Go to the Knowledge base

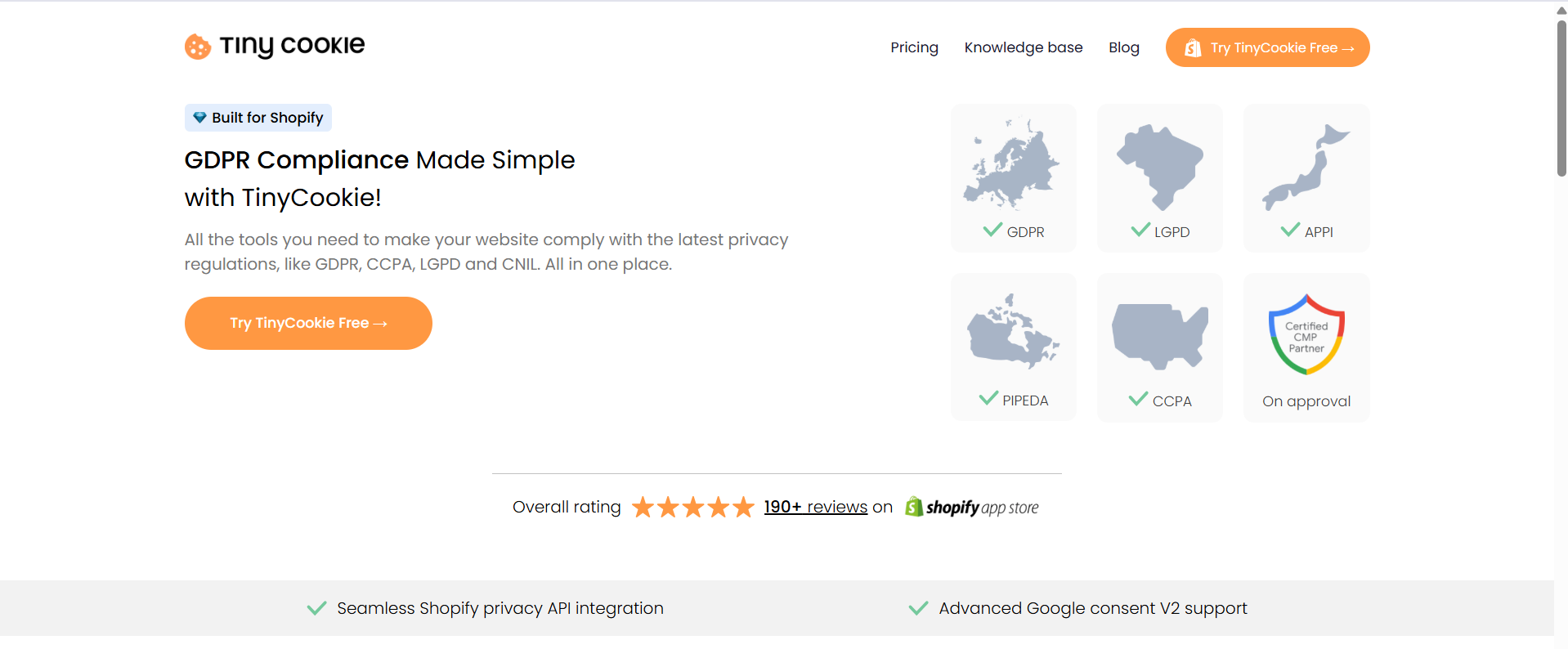point(1023,47)
